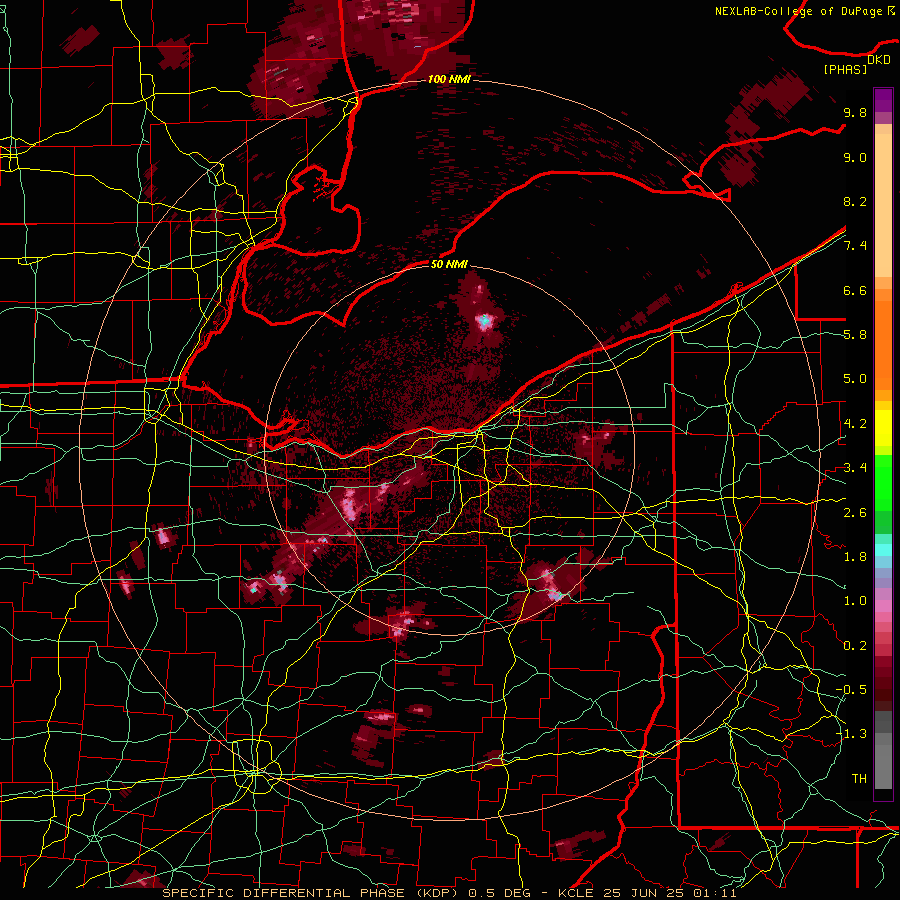Image resolution: width=900 pixels, height=900 pixels.
Task: Click the purple segment atop the color bar
Action: click(883, 100)
